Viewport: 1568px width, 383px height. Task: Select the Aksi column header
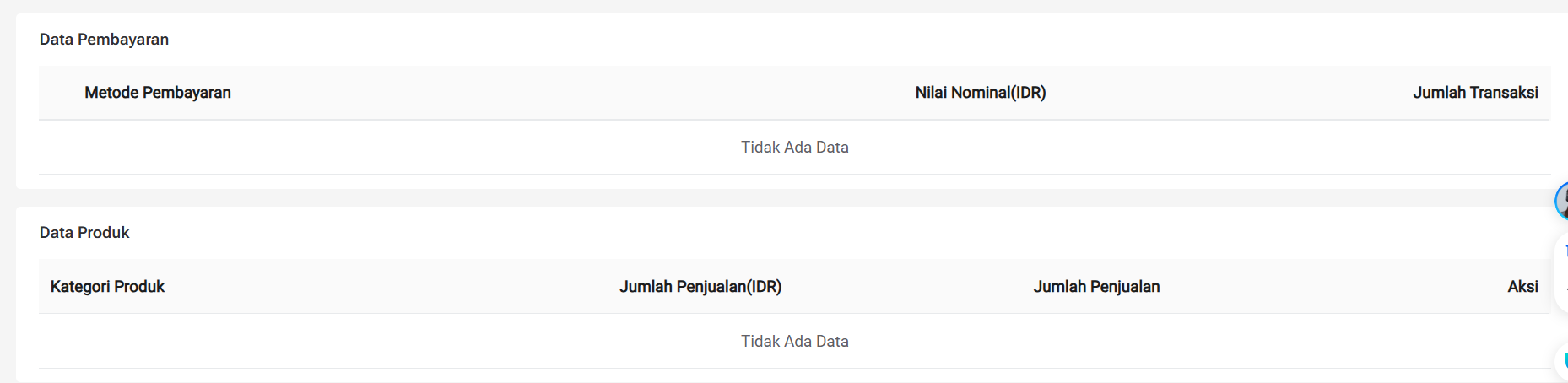(x=1522, y=287)
